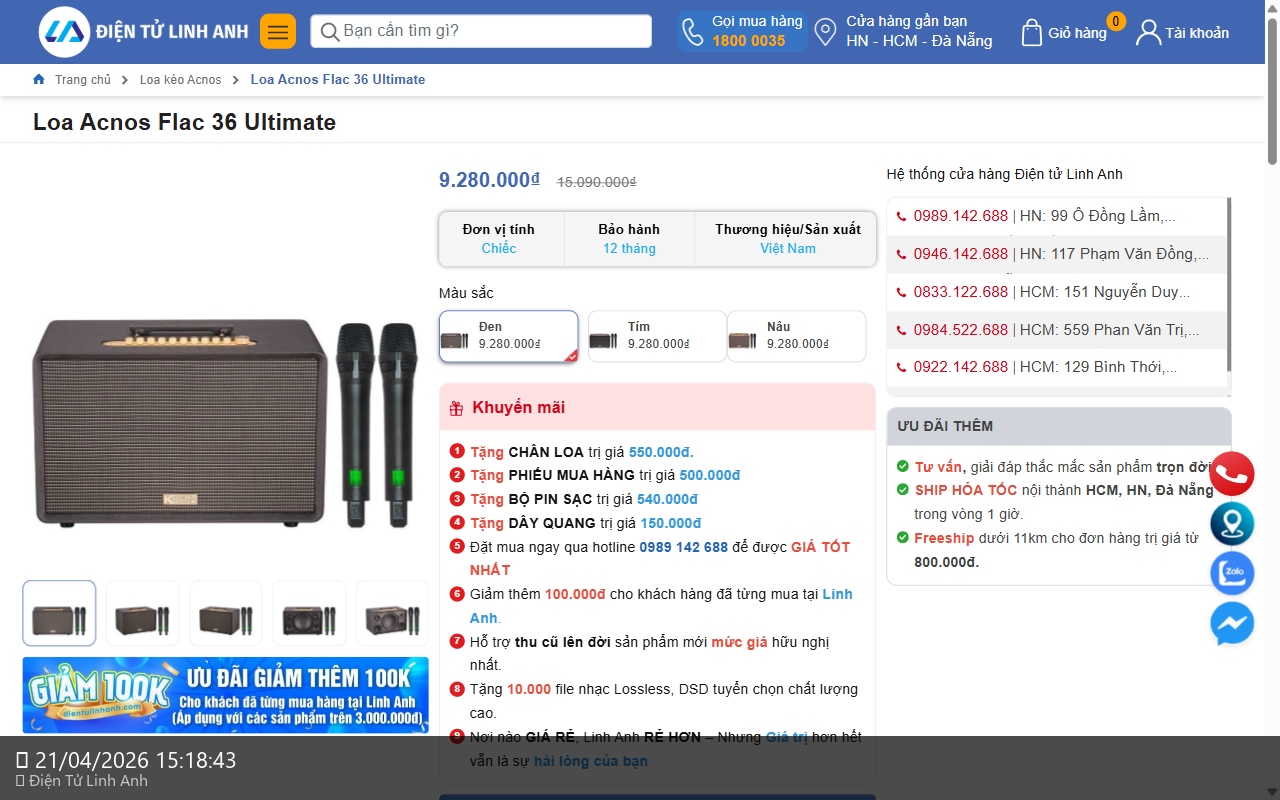This screenshot has width=1280, height=800.
Task: Click phone icon next to 0989.142.688
Action: [x=901, y=216]
